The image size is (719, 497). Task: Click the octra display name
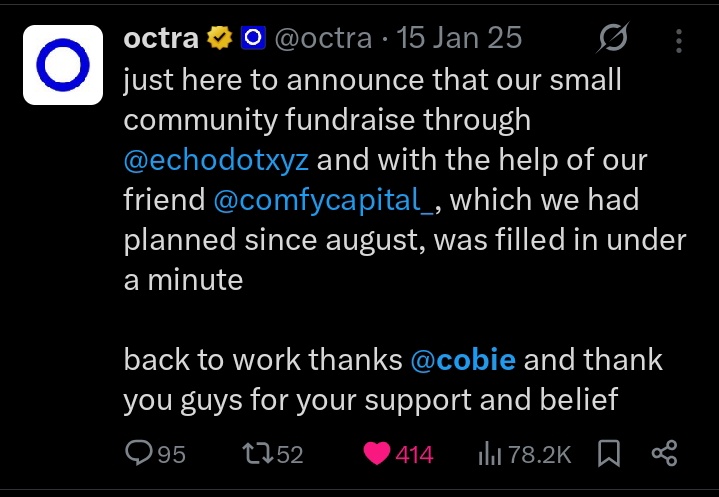pyautogui.click(x=161, y=38)
